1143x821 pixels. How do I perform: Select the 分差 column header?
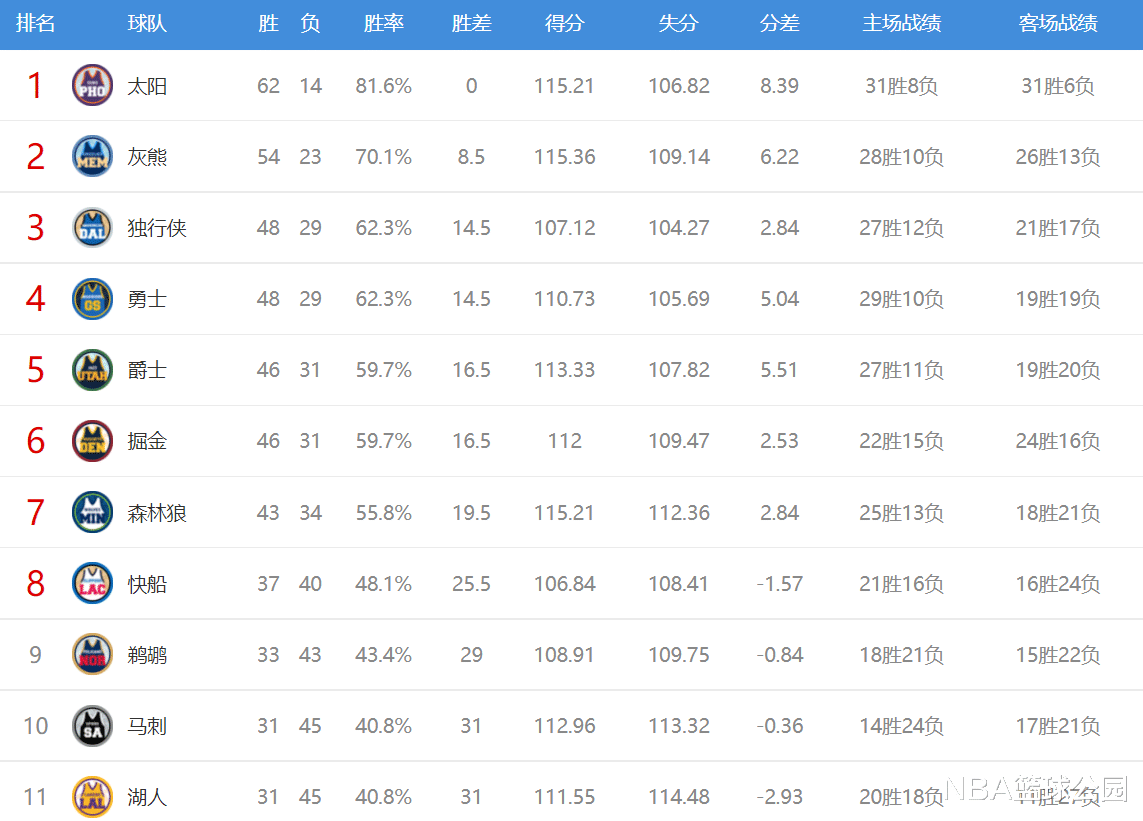(x=779, y=23)
